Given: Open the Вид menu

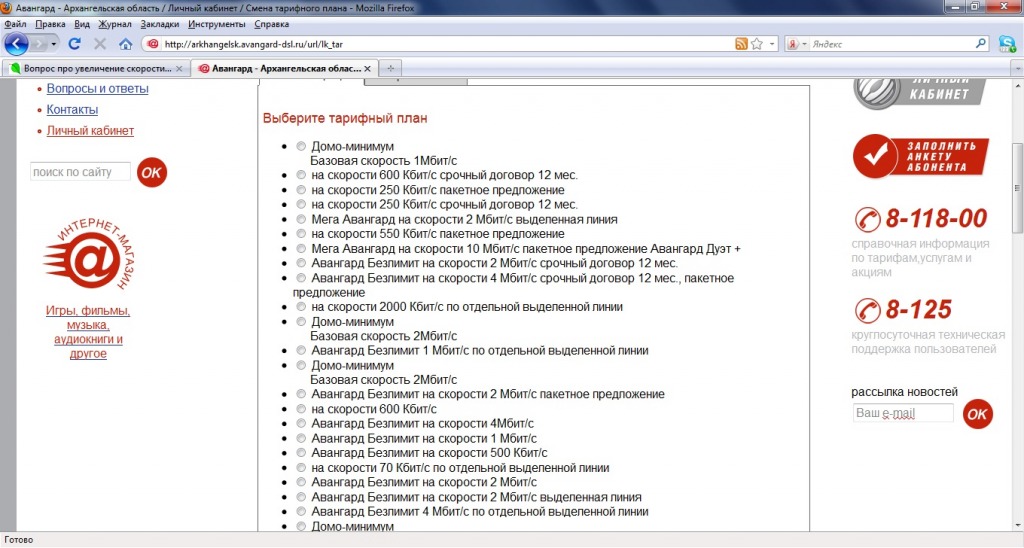Looking at the screenshot, I should pos(82,24).
